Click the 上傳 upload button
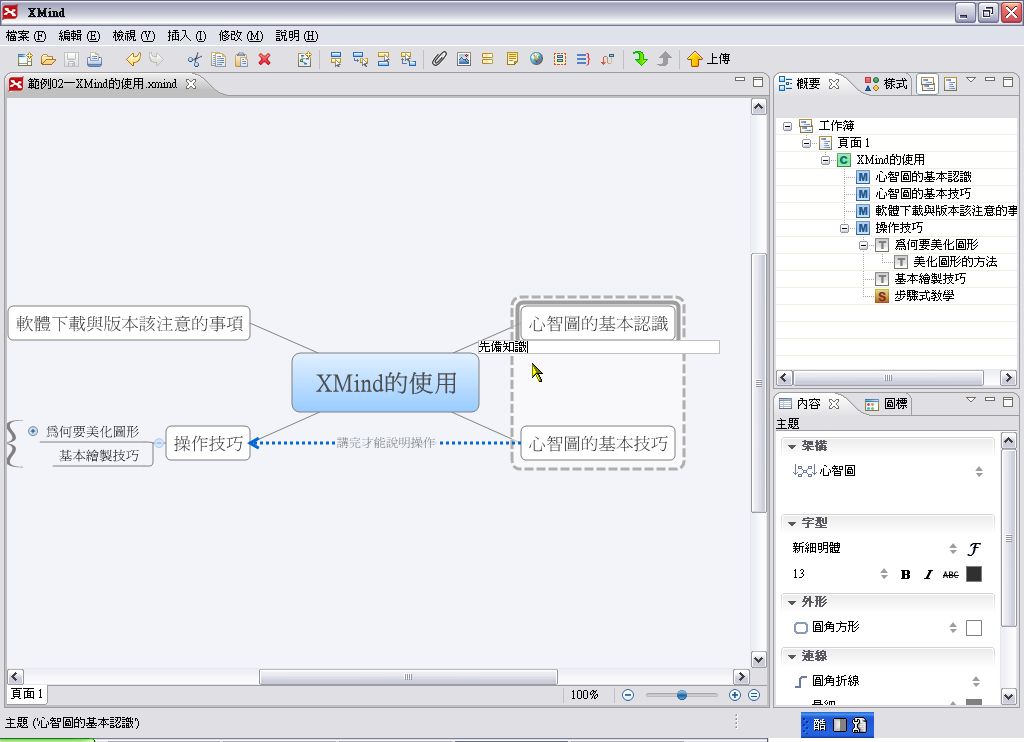Screen dimensions: 1024x742 pyautogui.click(x=709, y=59)
